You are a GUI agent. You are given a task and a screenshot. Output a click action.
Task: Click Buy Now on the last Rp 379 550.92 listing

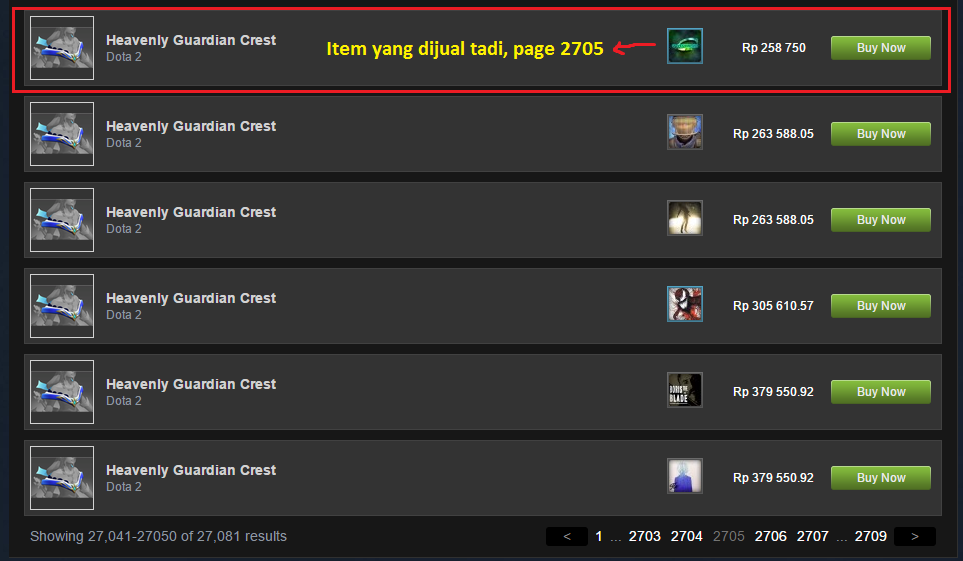point(881,478)
